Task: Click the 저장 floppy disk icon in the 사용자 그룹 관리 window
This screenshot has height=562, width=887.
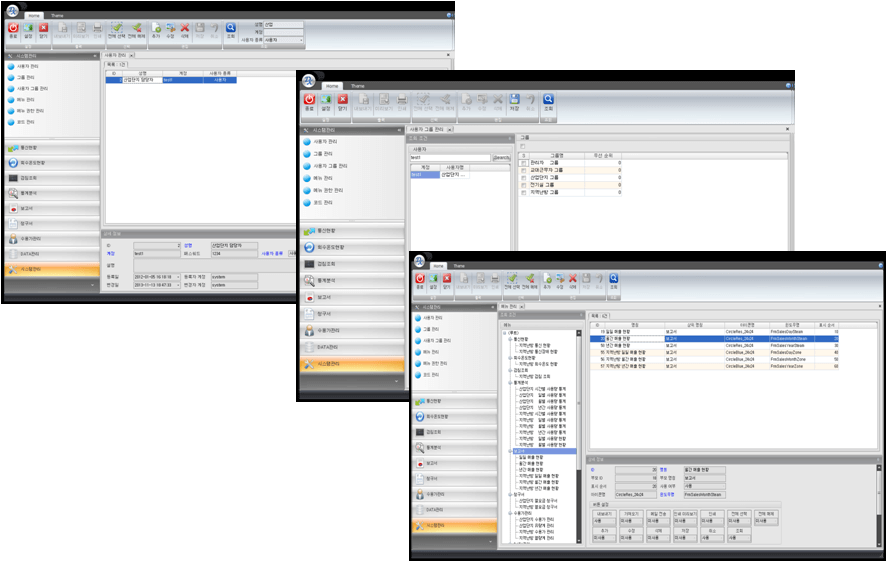Action: (514, 101)
